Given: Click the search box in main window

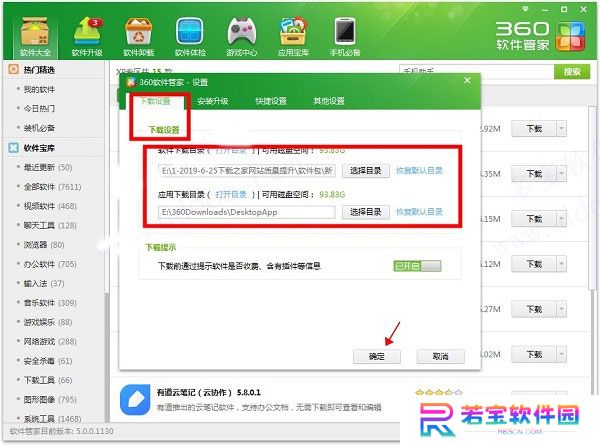Looking at the screenshot, I should coord(476,72).
